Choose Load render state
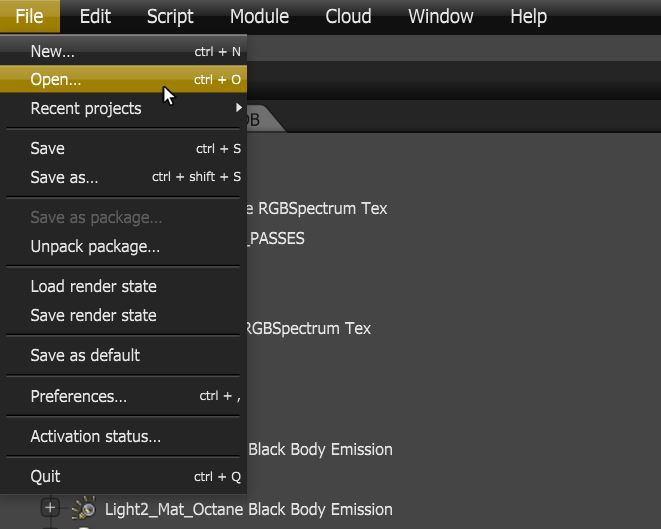Image resolution: width=661 pixels, height=529 pixels. click(124, 286)
